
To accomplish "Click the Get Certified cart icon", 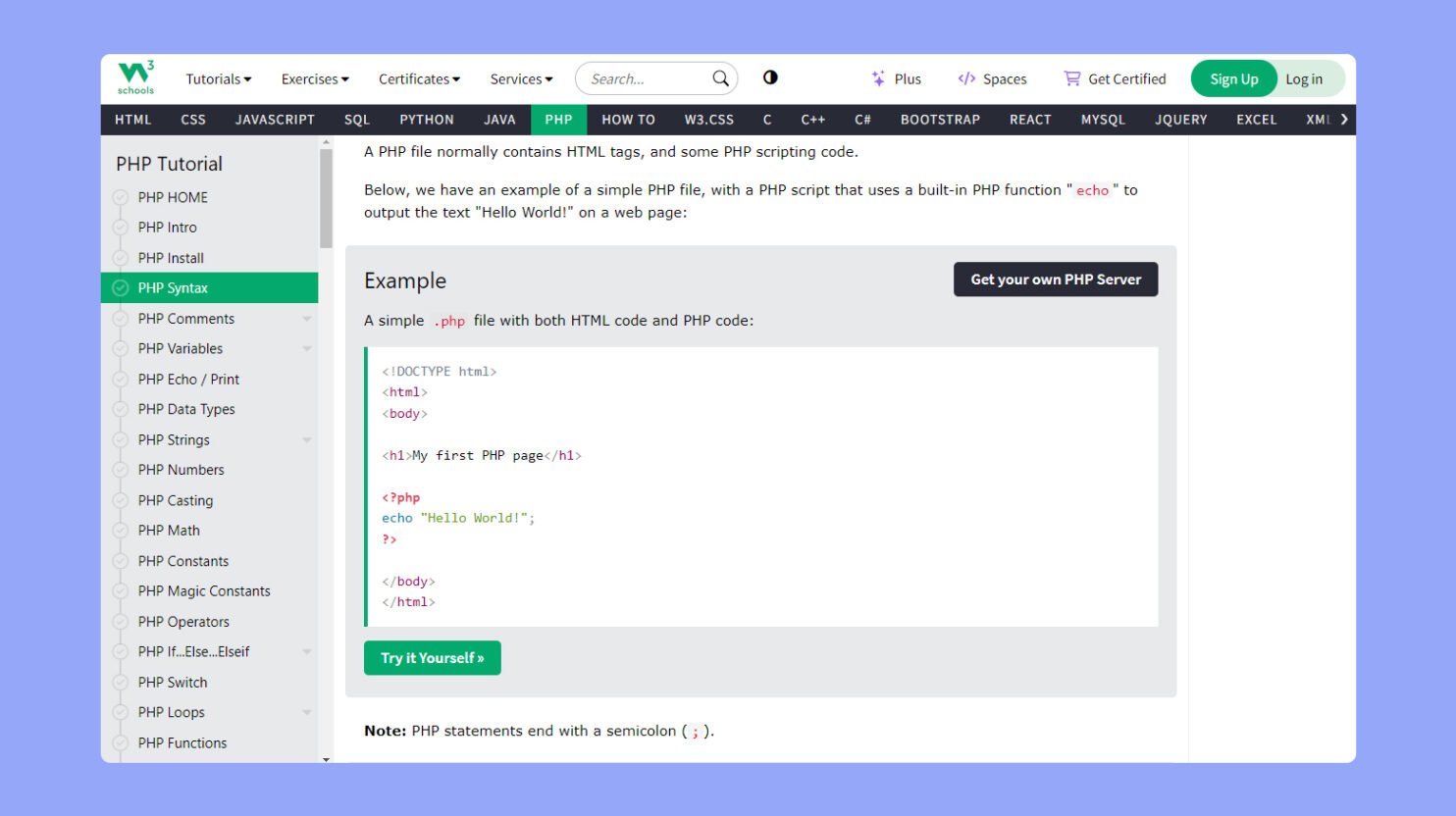I will (x=1071, y=77).
